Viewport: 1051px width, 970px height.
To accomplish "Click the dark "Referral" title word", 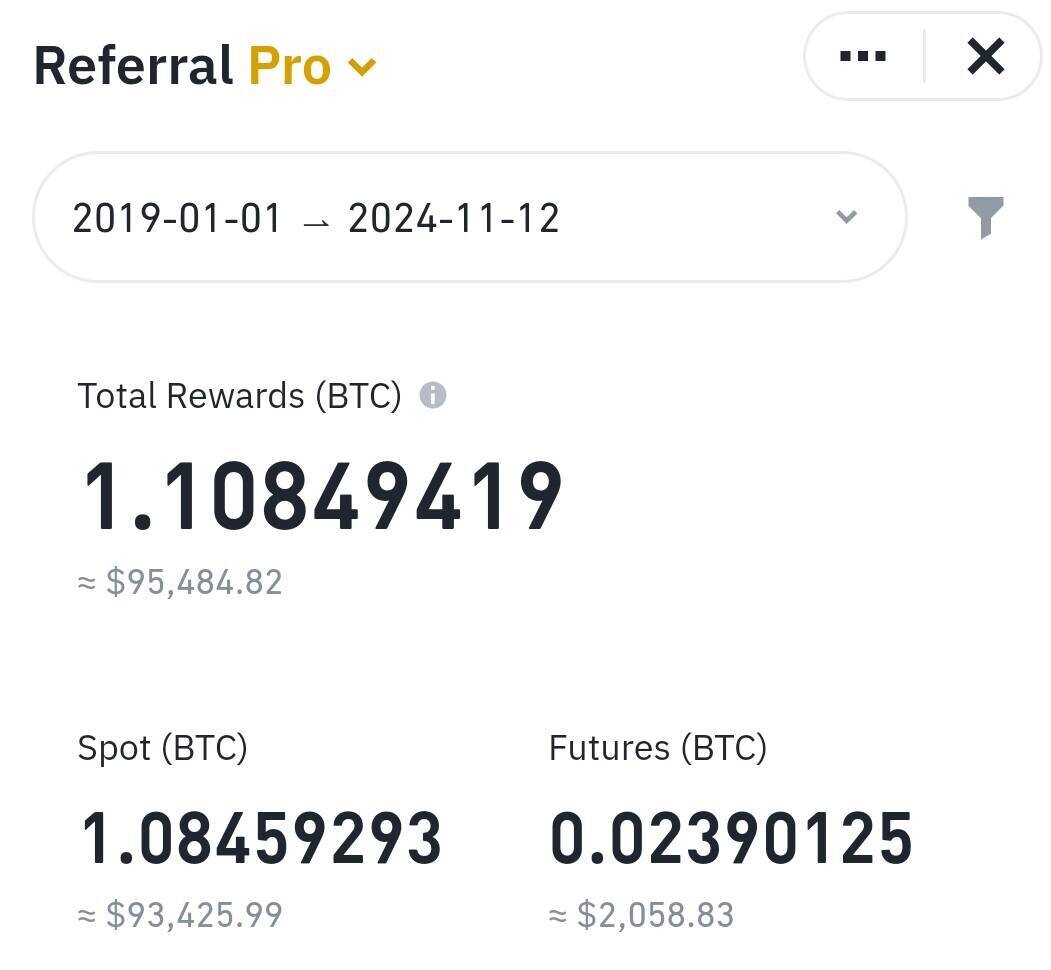I will pos(133,66).
